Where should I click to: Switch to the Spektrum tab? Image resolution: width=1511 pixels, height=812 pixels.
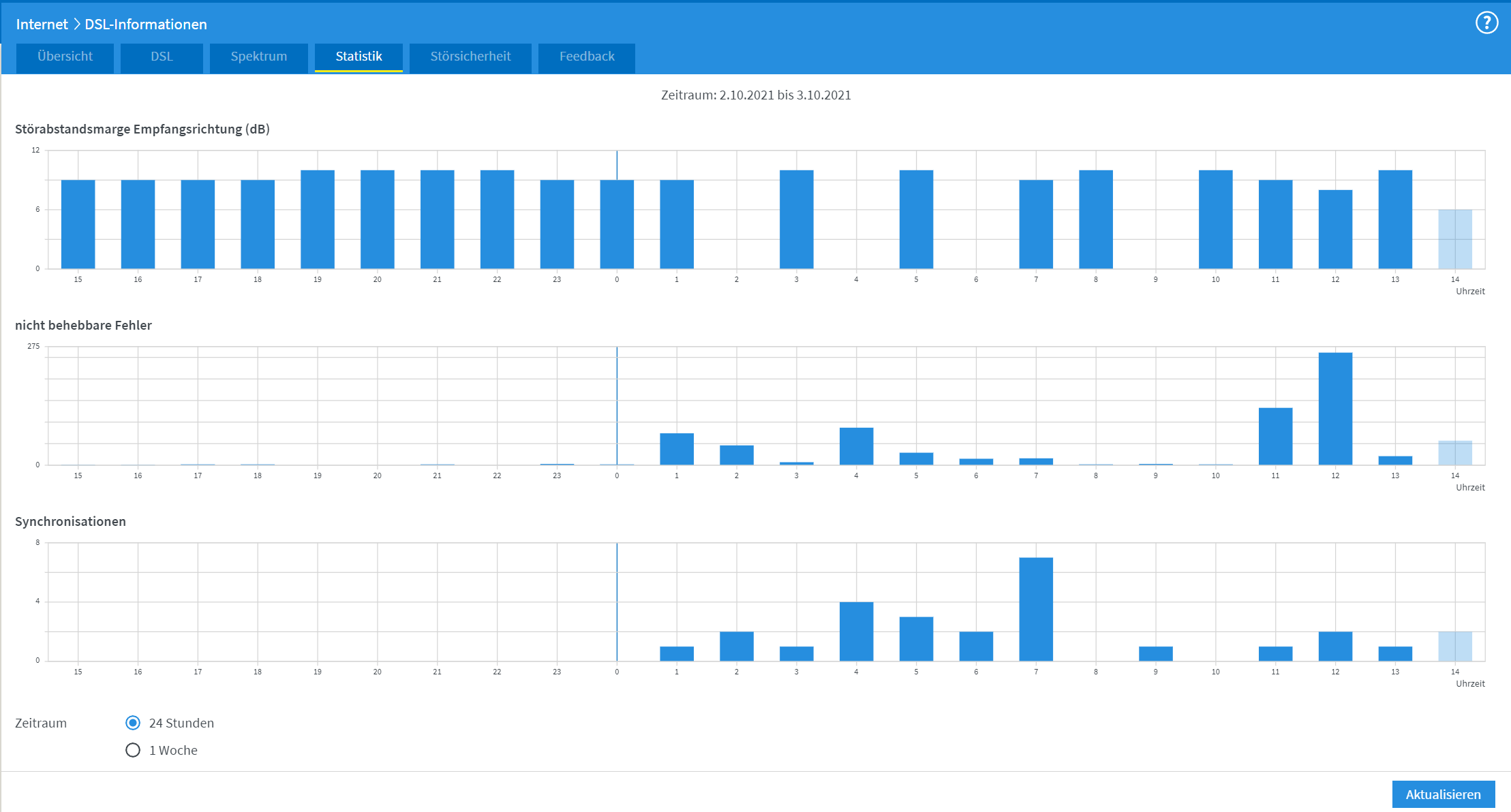(x=258, y=57)
